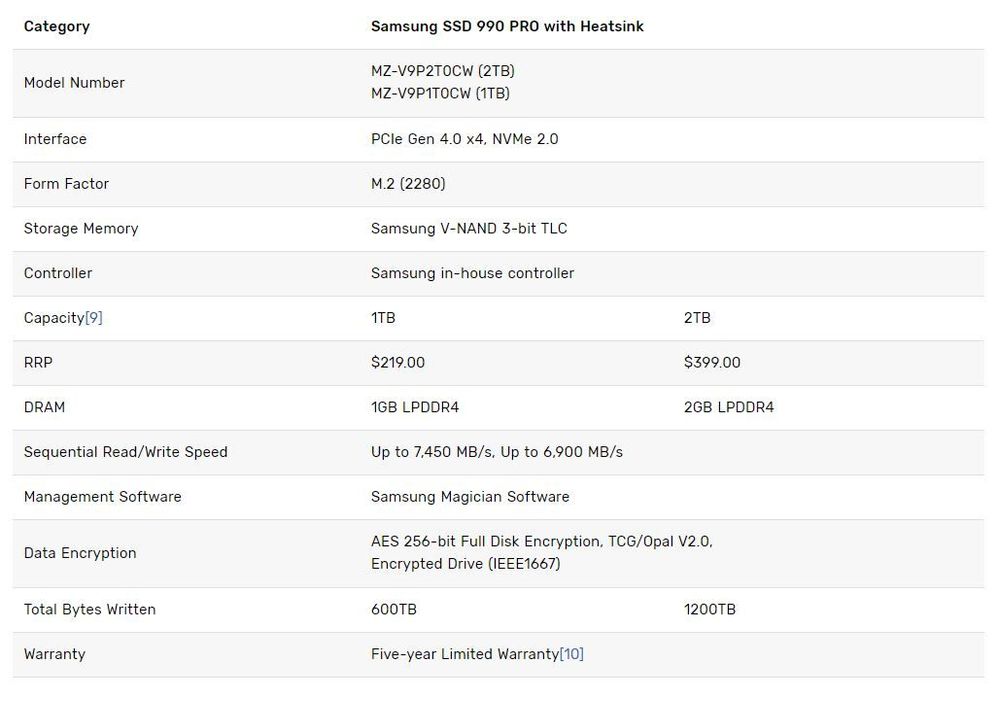Viewport: 999px width, 705px height.
Task: Open footnote [10] link after Warranty
Action: click(x=572, y=654)
